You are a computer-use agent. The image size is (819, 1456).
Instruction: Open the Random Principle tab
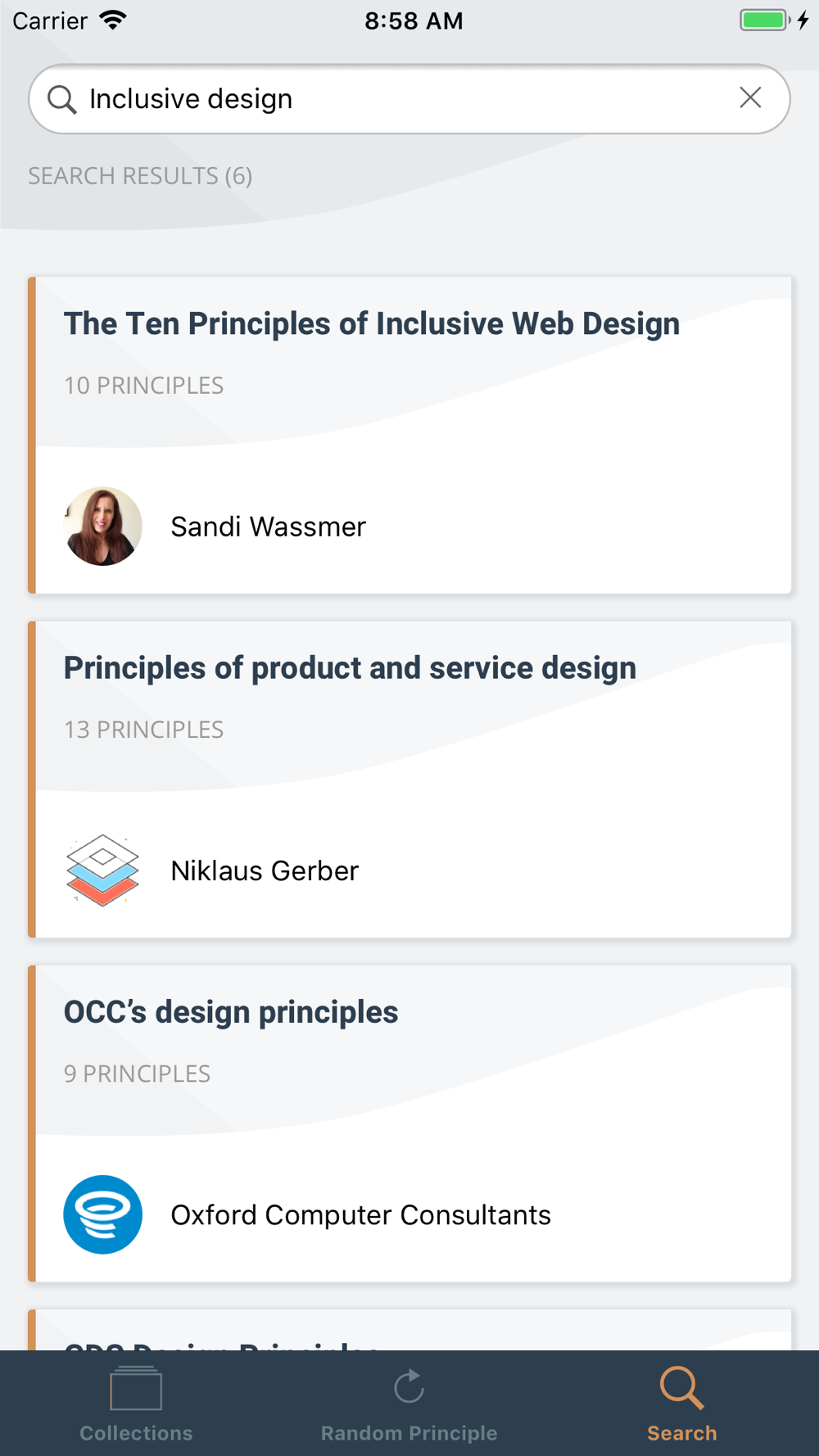coord(409,1405)
